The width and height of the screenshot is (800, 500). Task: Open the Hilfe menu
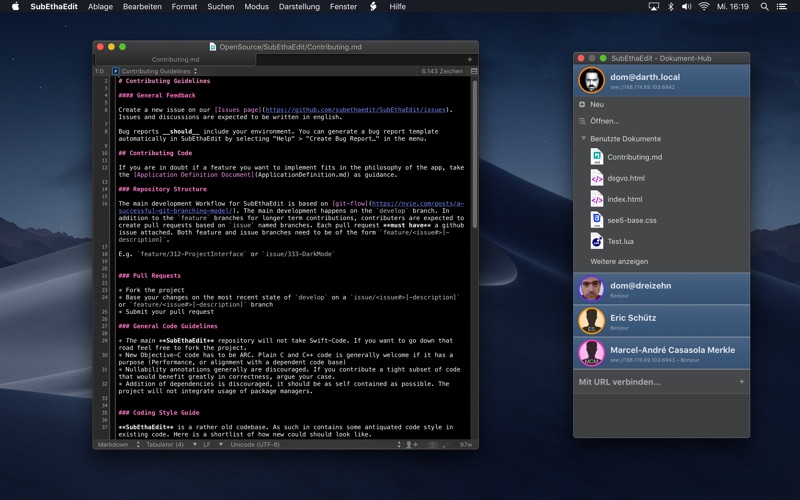397,7
